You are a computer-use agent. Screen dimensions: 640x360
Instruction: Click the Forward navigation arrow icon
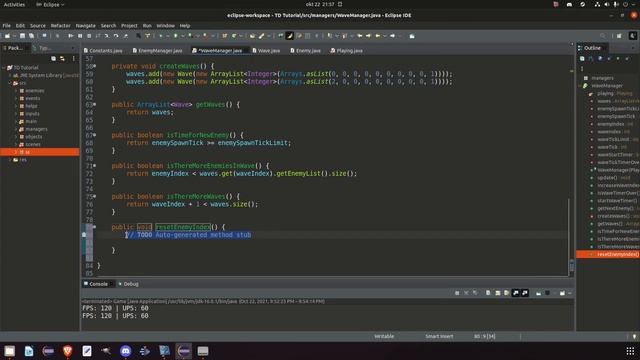(392, 36)
